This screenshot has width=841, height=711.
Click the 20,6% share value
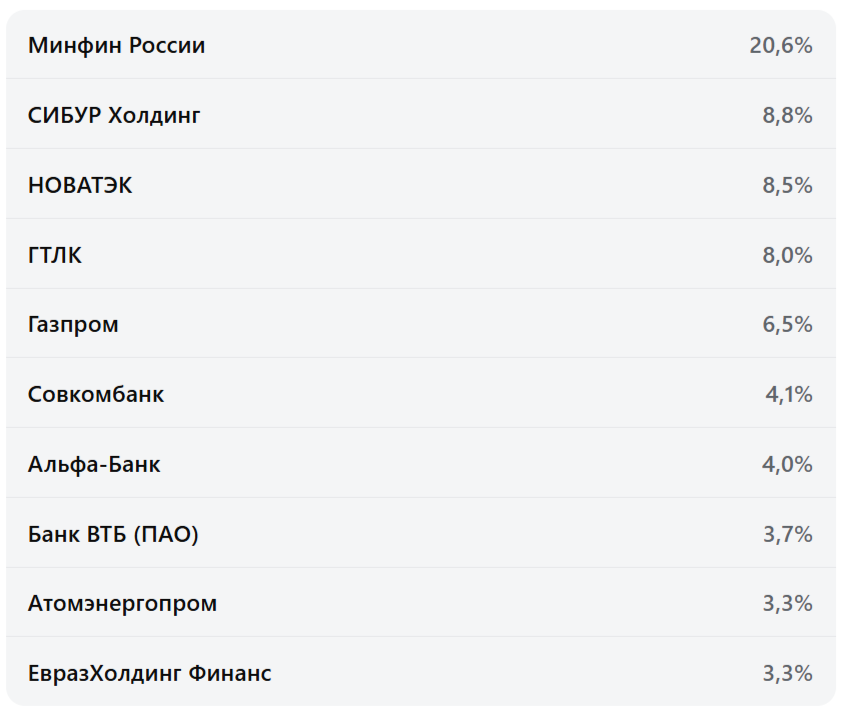780,45
